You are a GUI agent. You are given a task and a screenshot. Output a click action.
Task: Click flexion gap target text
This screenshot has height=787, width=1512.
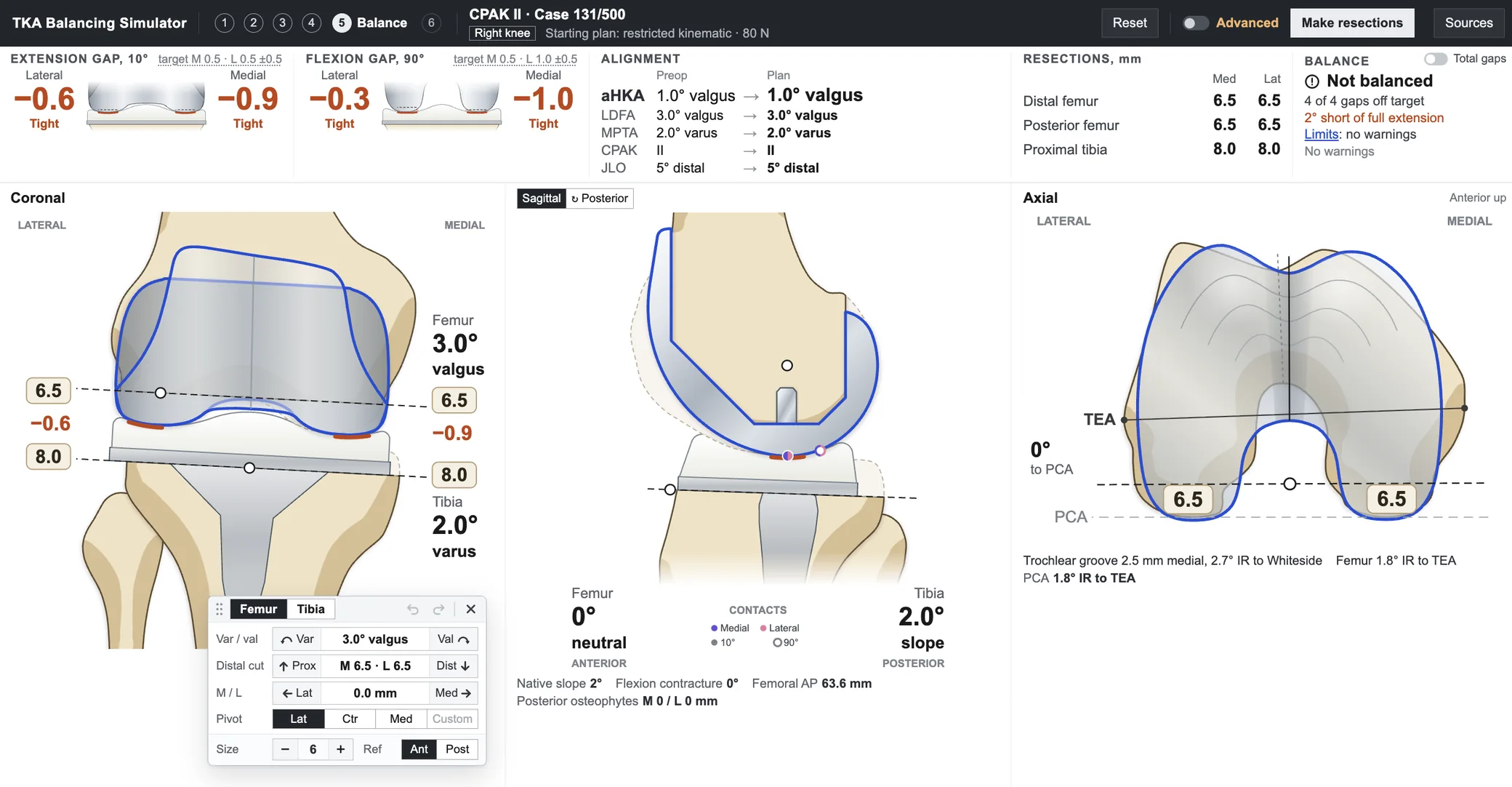[x=515, y=59]
